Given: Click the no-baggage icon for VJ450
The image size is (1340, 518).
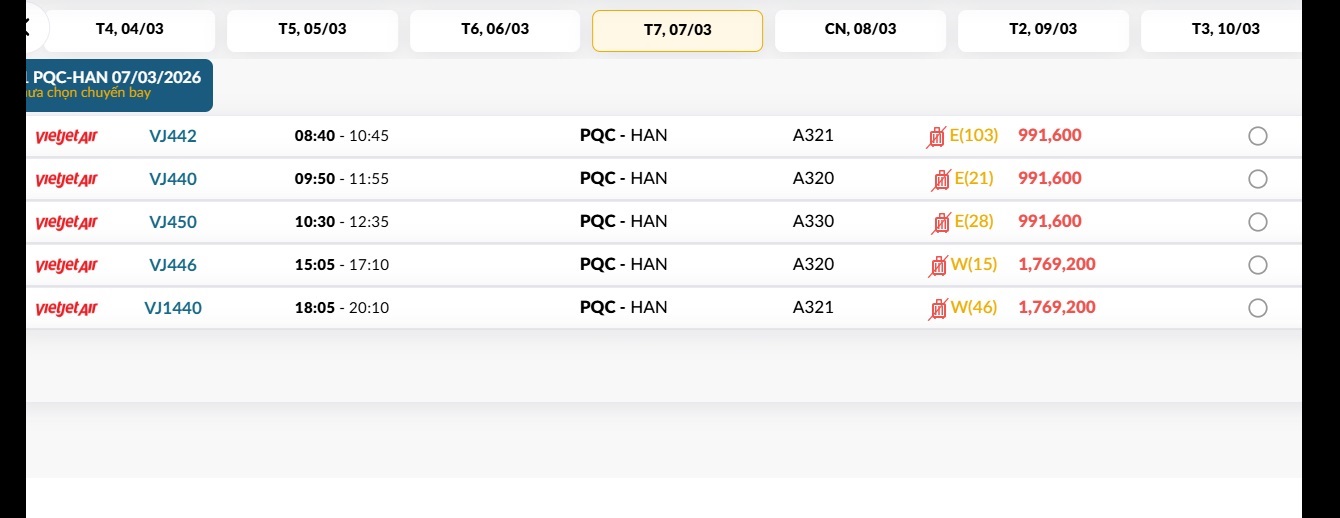Looking at the screenshot, I should click(941, 223).
